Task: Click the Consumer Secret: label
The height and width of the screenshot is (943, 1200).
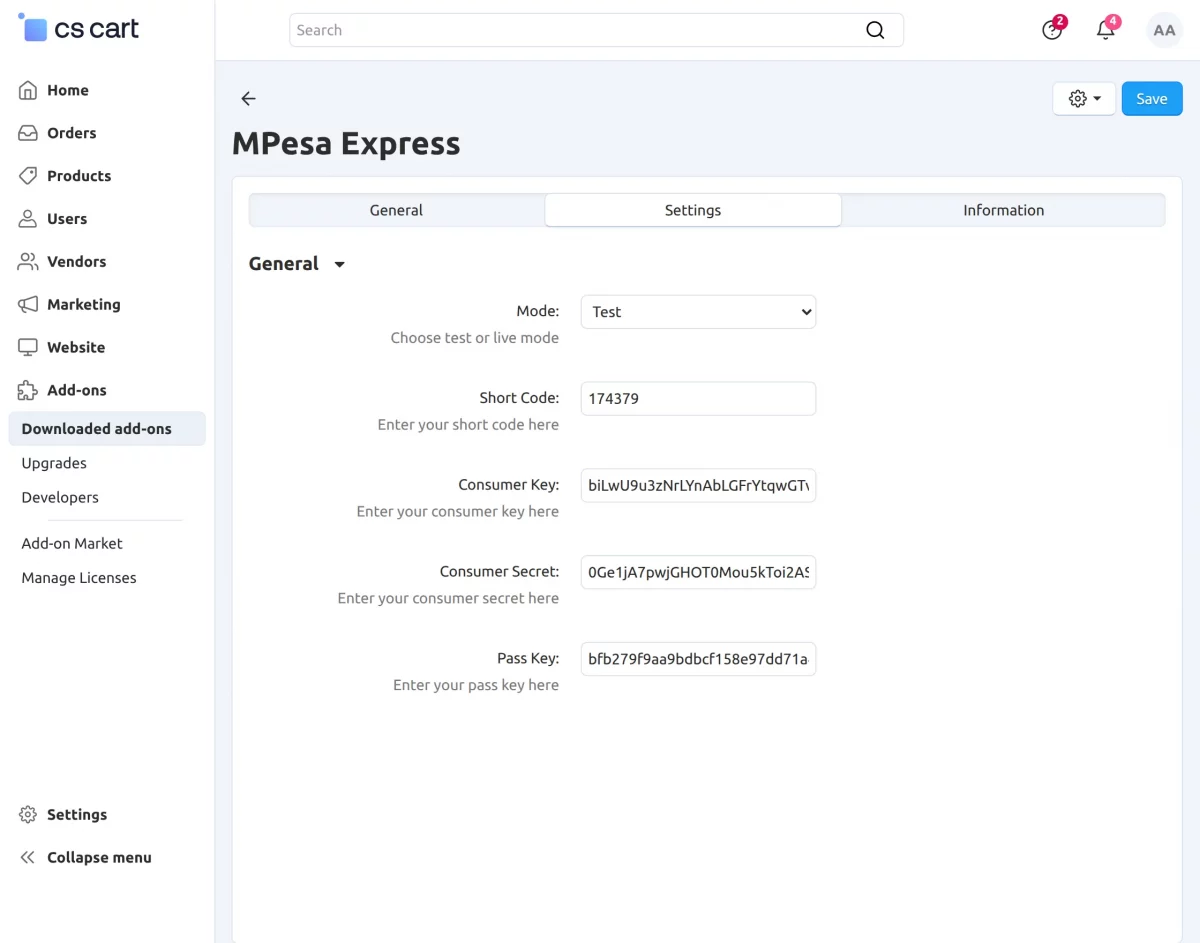Action: [499, 572]
